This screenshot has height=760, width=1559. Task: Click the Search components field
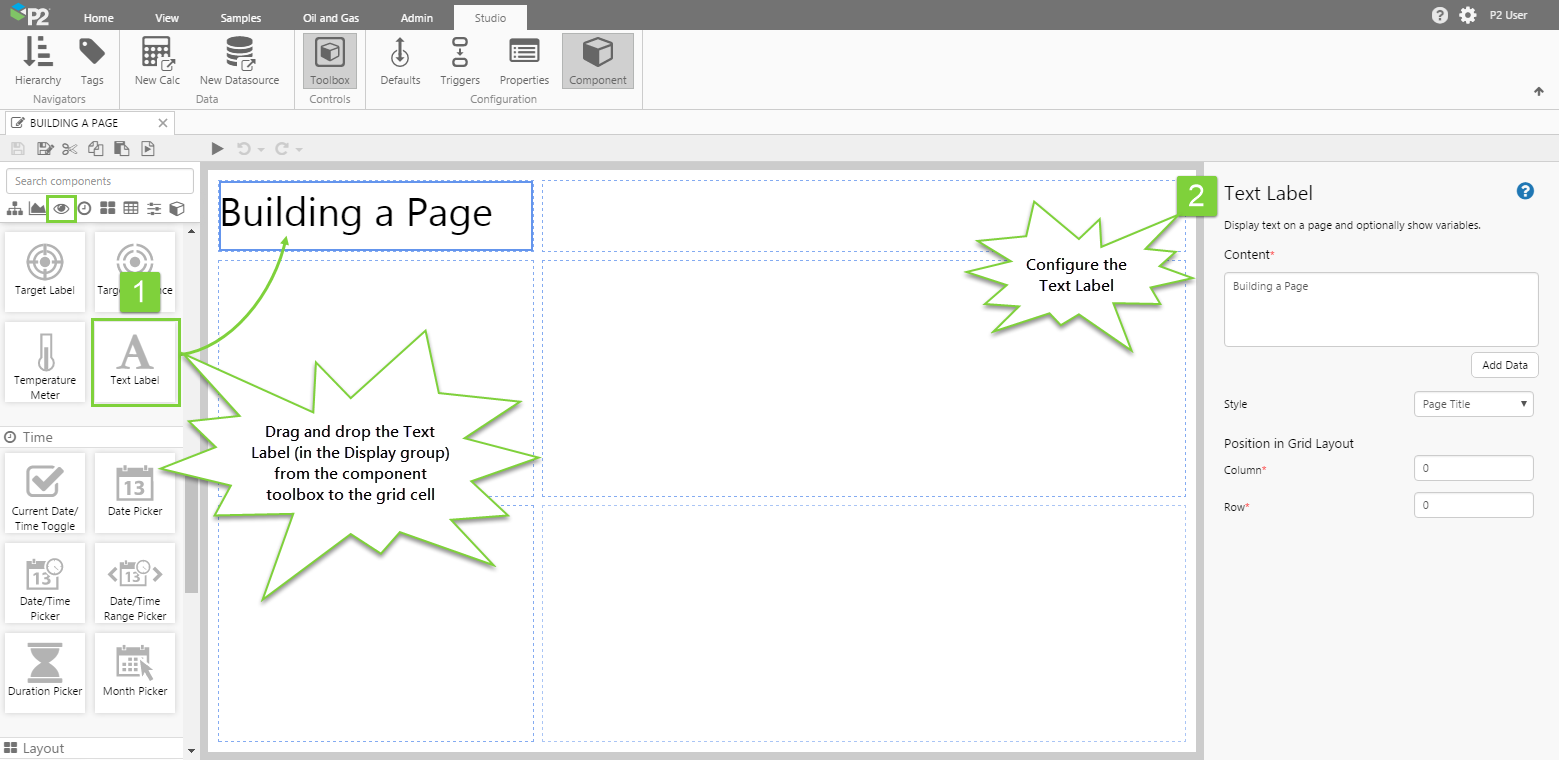100,181
